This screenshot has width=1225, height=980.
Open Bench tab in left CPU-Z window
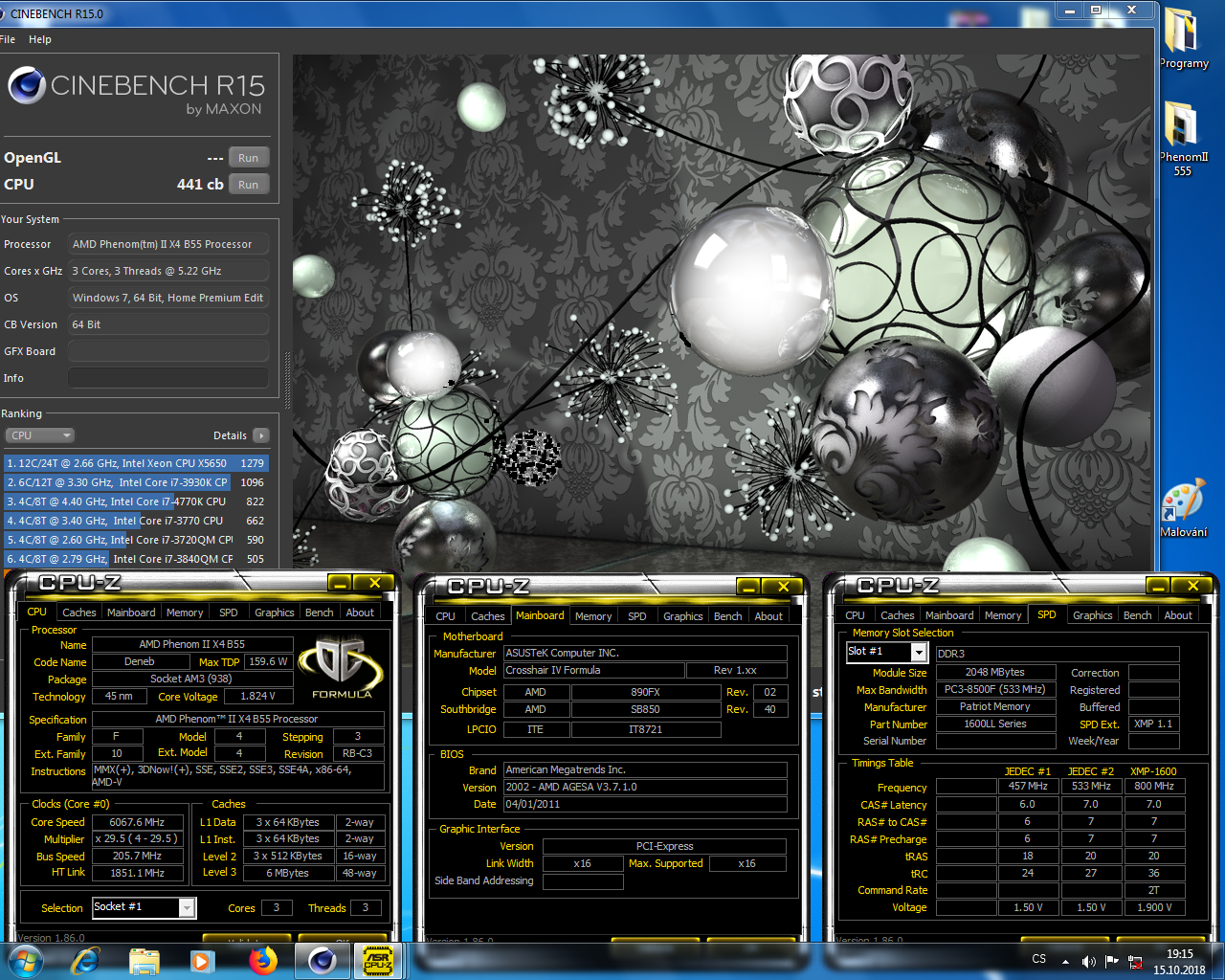[320, 612]
